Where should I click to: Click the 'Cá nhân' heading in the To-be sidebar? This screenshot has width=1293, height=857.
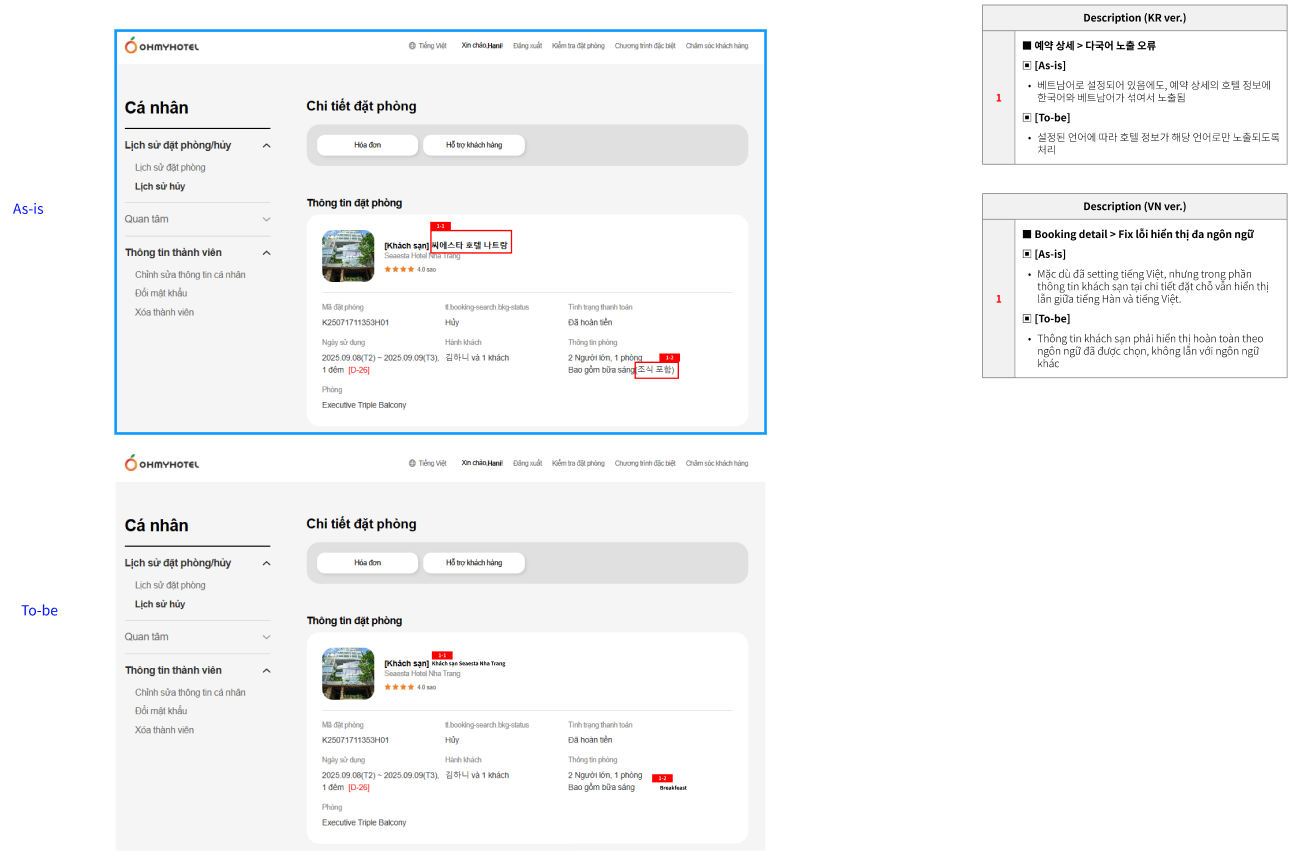pyautogui.click(x=157, y=526)
